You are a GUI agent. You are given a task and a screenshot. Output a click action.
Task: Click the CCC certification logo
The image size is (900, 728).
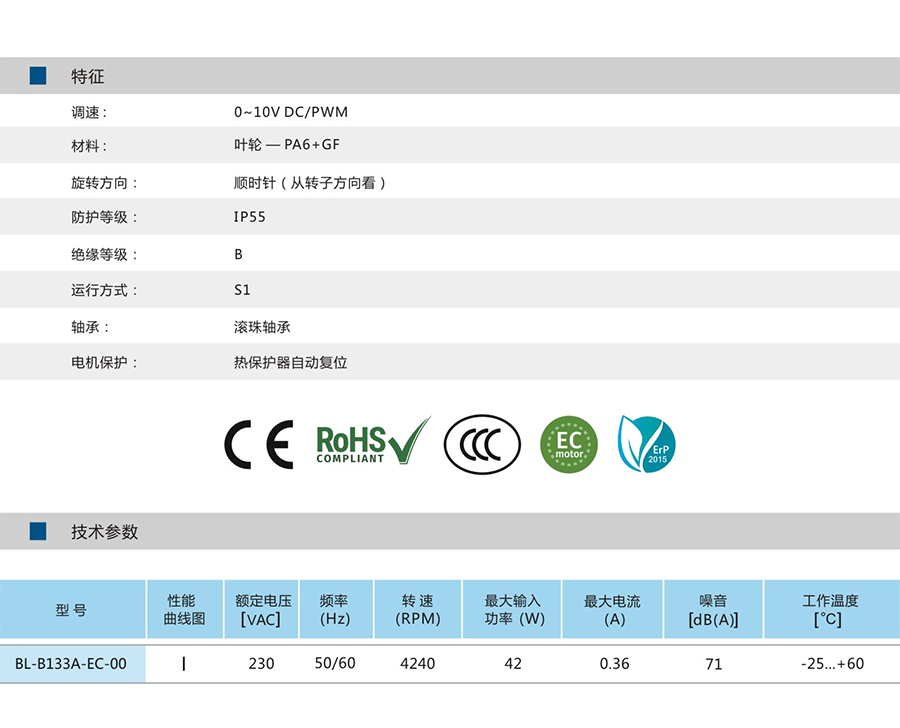click(x=482, y=444)
